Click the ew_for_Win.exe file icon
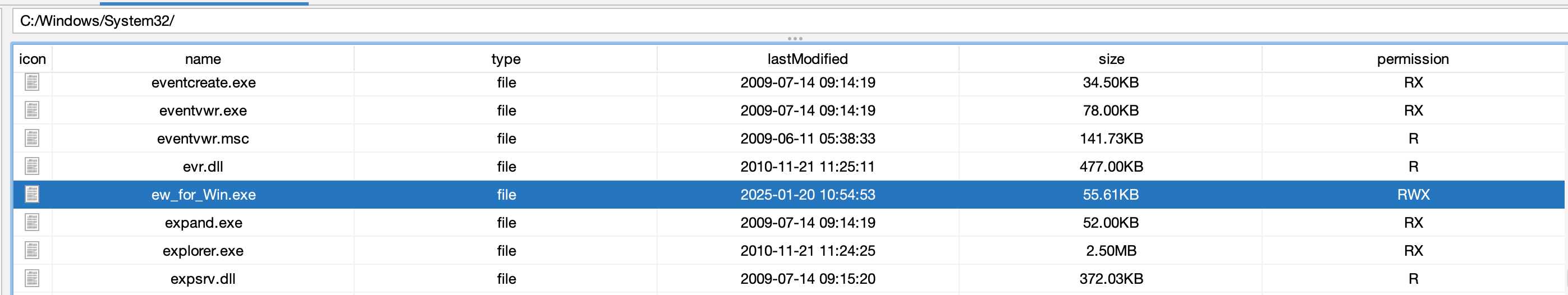Image resolution: width=1568 pixels, height=295 pixels. pyautogui.click(x=31, y=194)
